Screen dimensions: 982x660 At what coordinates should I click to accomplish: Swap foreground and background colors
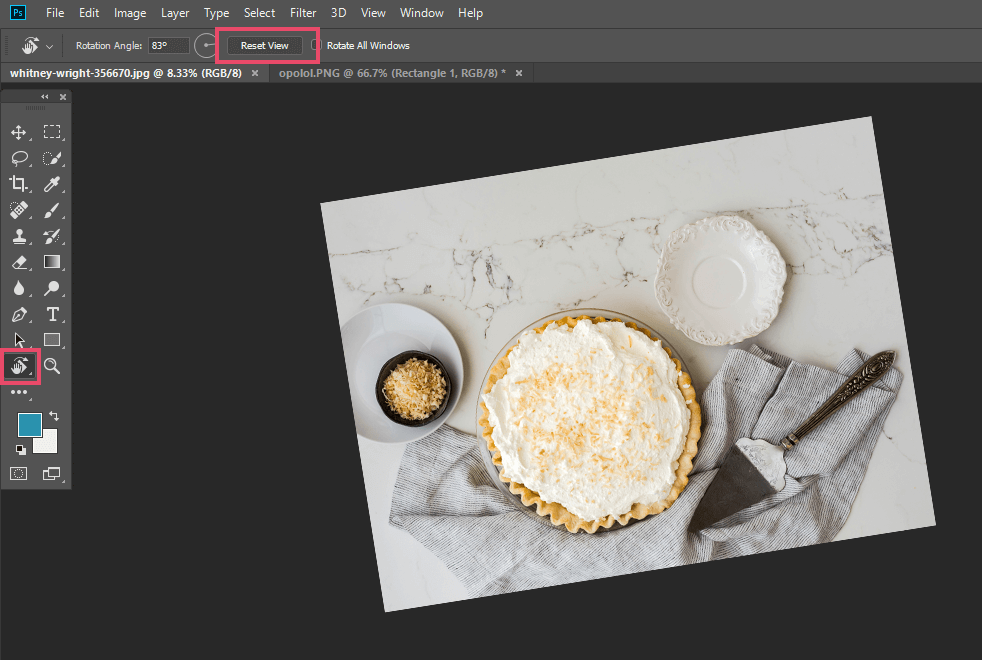(54, 416)
